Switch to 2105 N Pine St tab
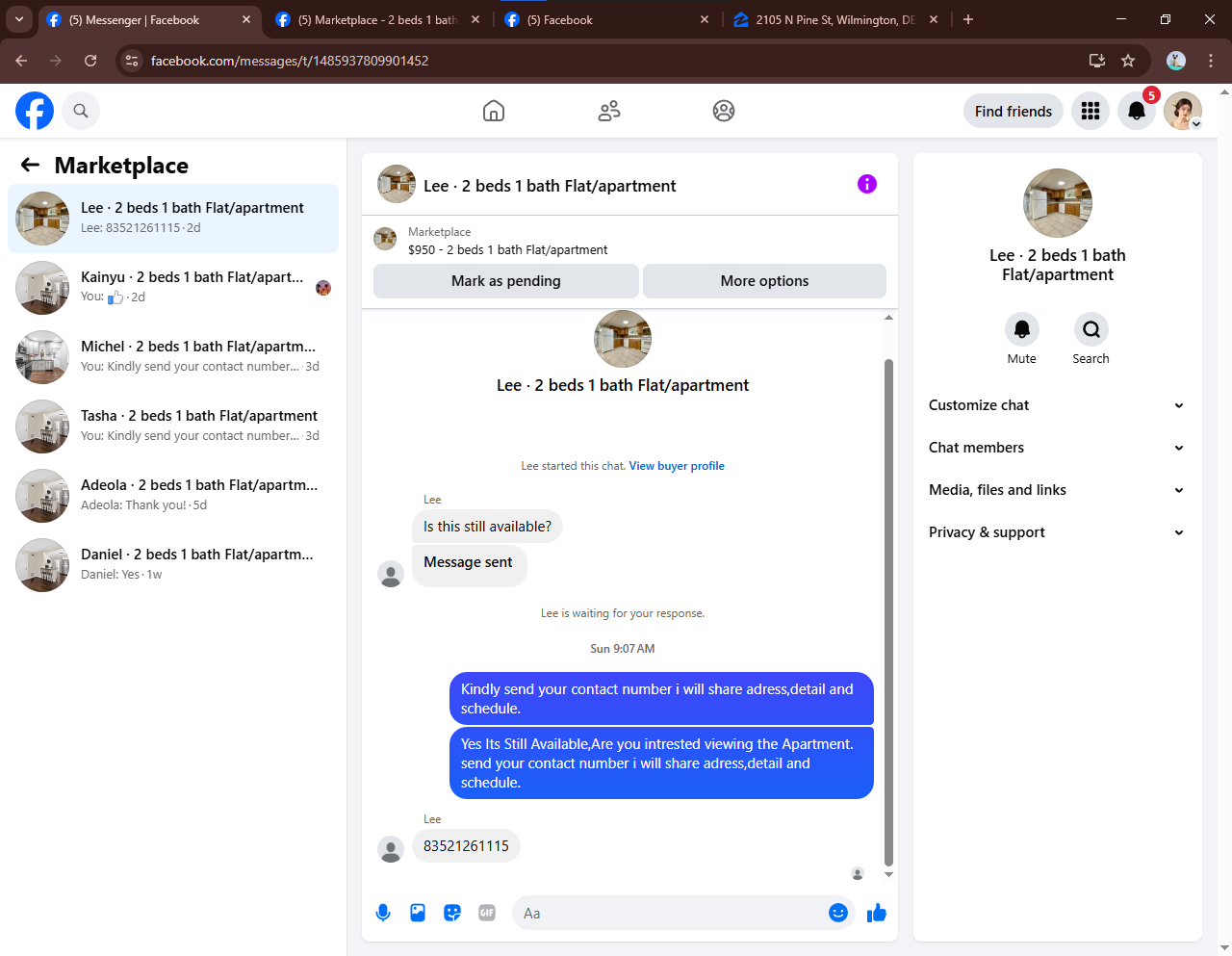 (x=835, y=19)
